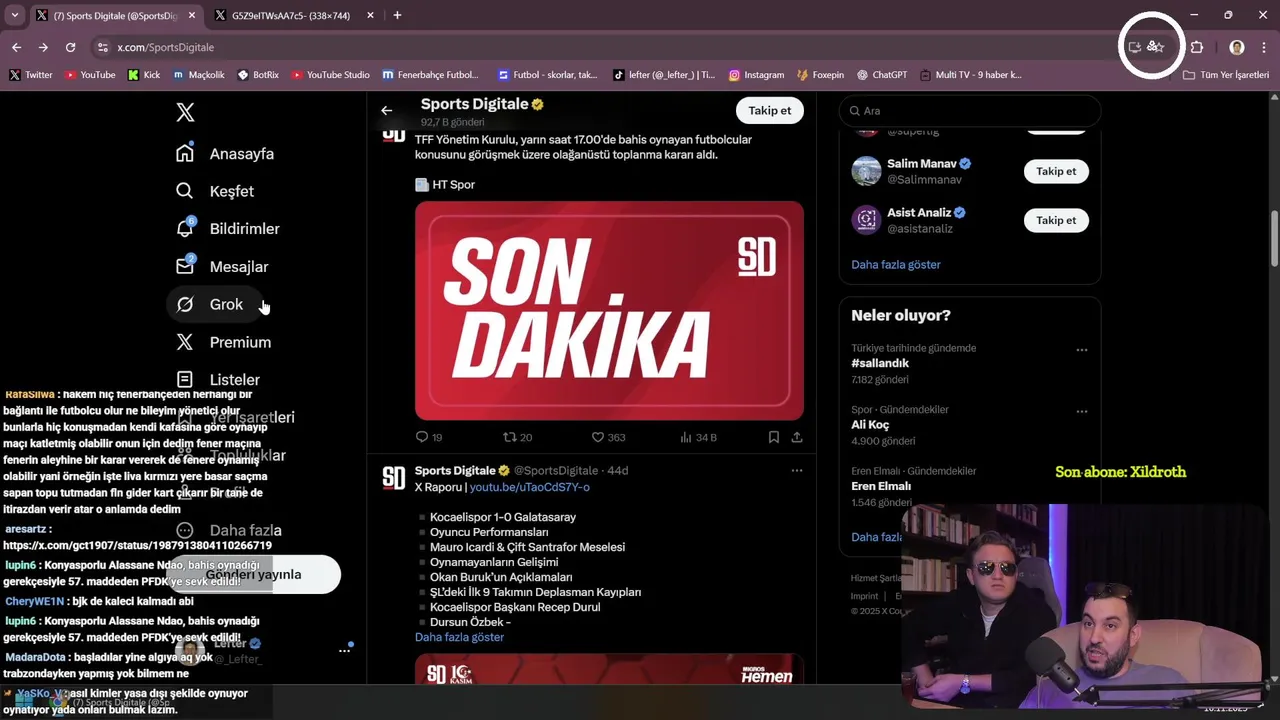The width and height of the screenshot is (1280, 720).
Task: Click the Ara search field
Action: click(x=969, y=111)
